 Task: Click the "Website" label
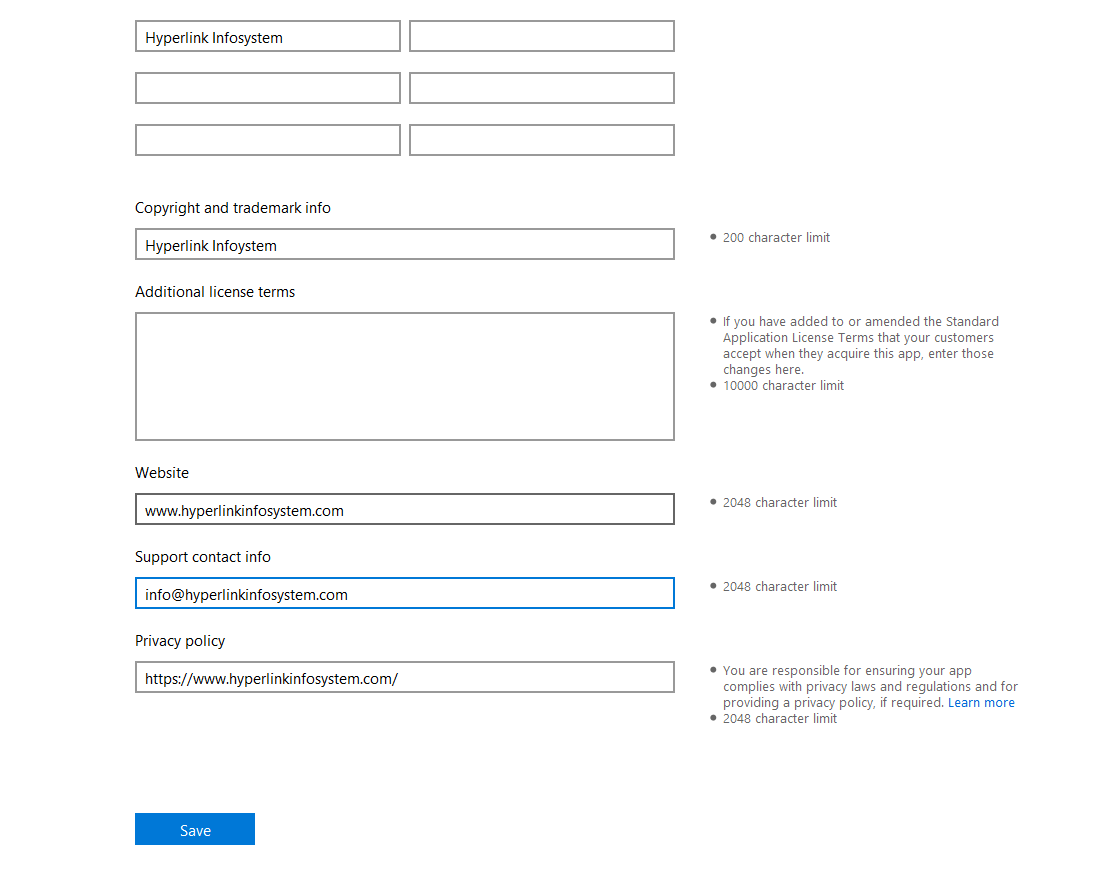point(162,472)
